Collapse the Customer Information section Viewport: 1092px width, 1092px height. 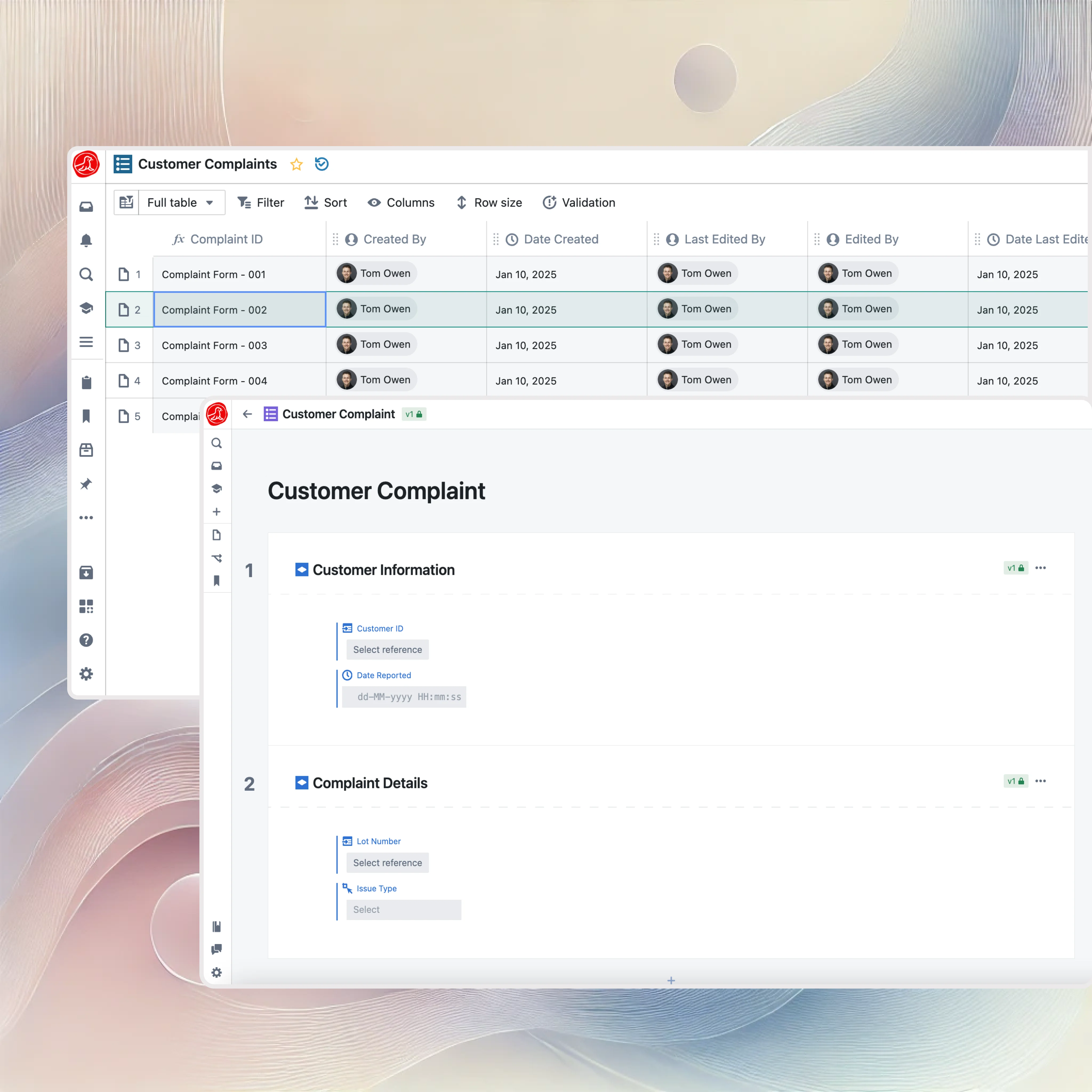click(302, 570)
